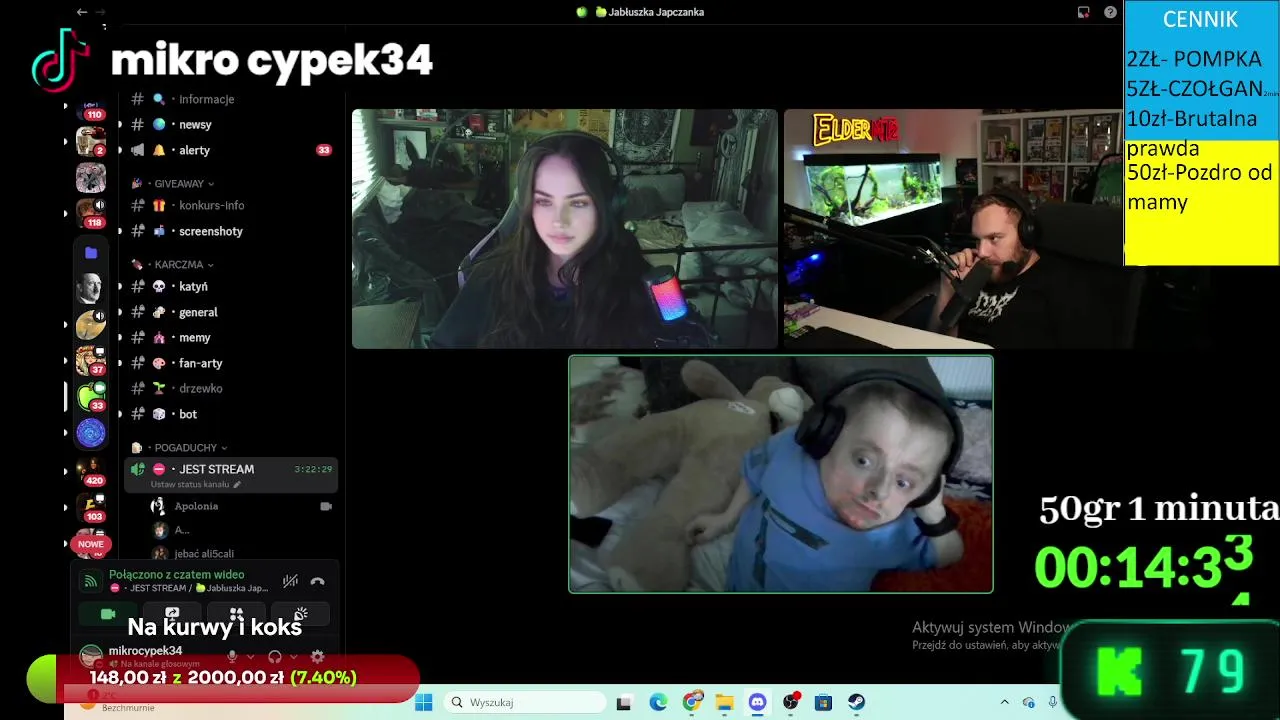The height and width of the screenshot is (720, 1280).
Task: Click the red NOWE unread pill
Action: pyautogui.click(x=91, y=544)
